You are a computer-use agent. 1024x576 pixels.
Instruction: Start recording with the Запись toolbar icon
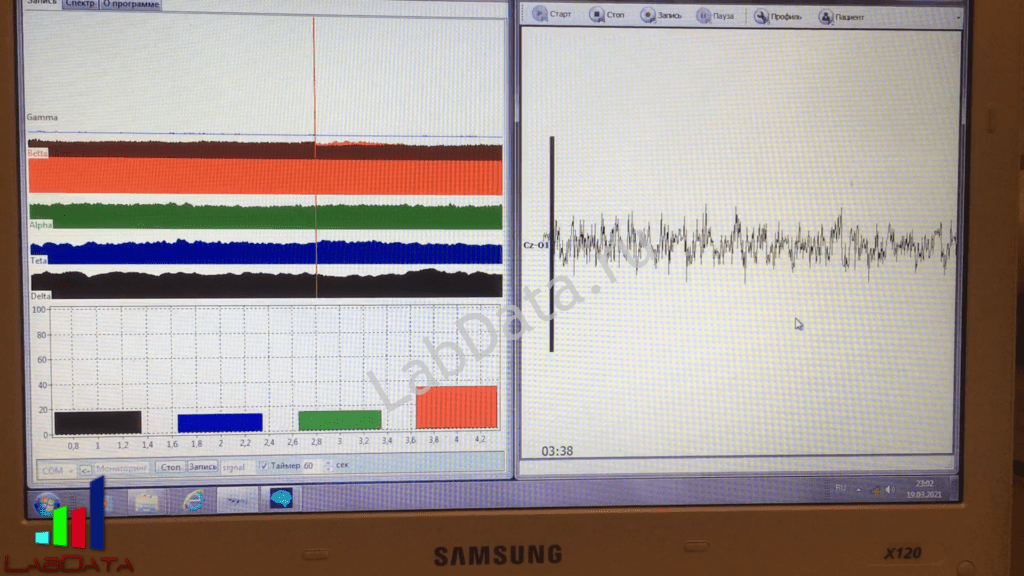point(647,15)
